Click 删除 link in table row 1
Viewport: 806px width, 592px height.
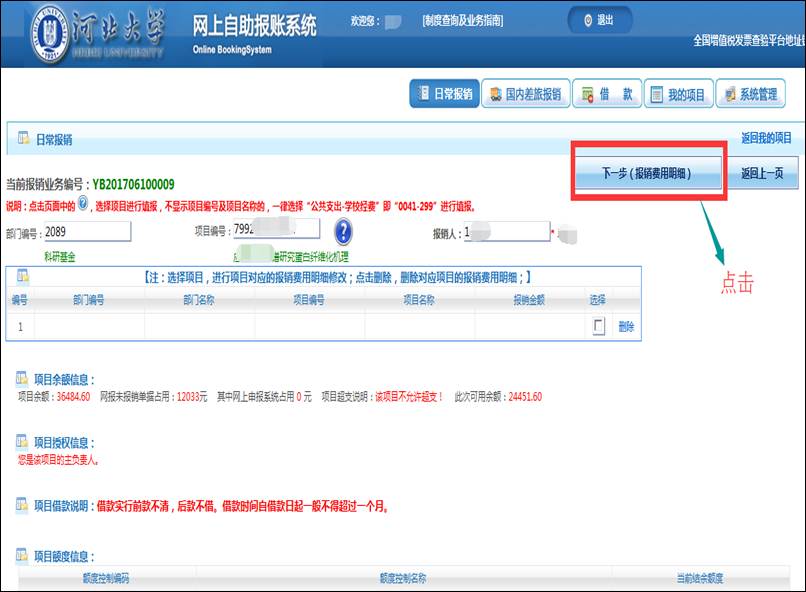tap(626, 326)
